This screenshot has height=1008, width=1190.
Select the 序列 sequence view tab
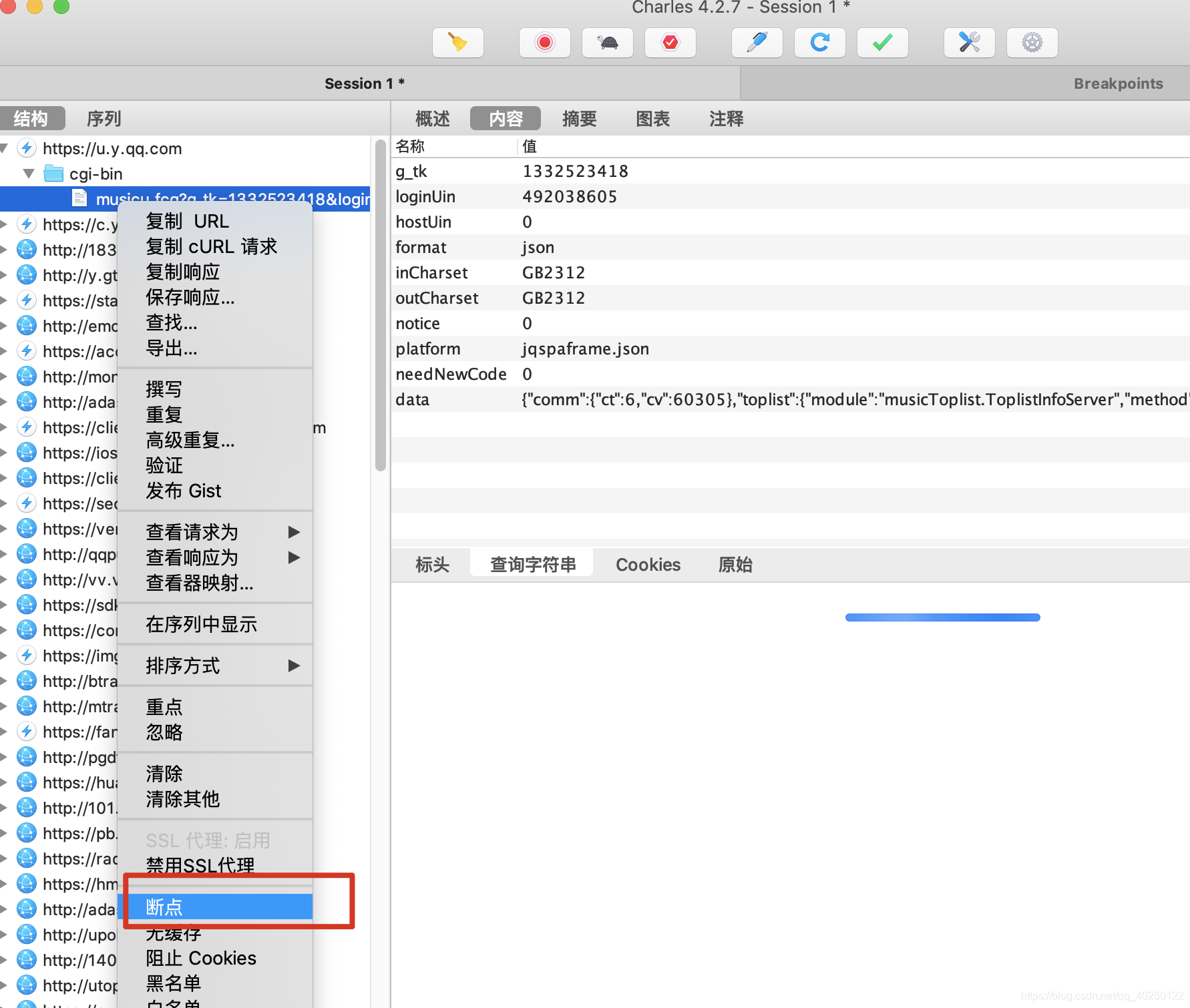[104, 119]
